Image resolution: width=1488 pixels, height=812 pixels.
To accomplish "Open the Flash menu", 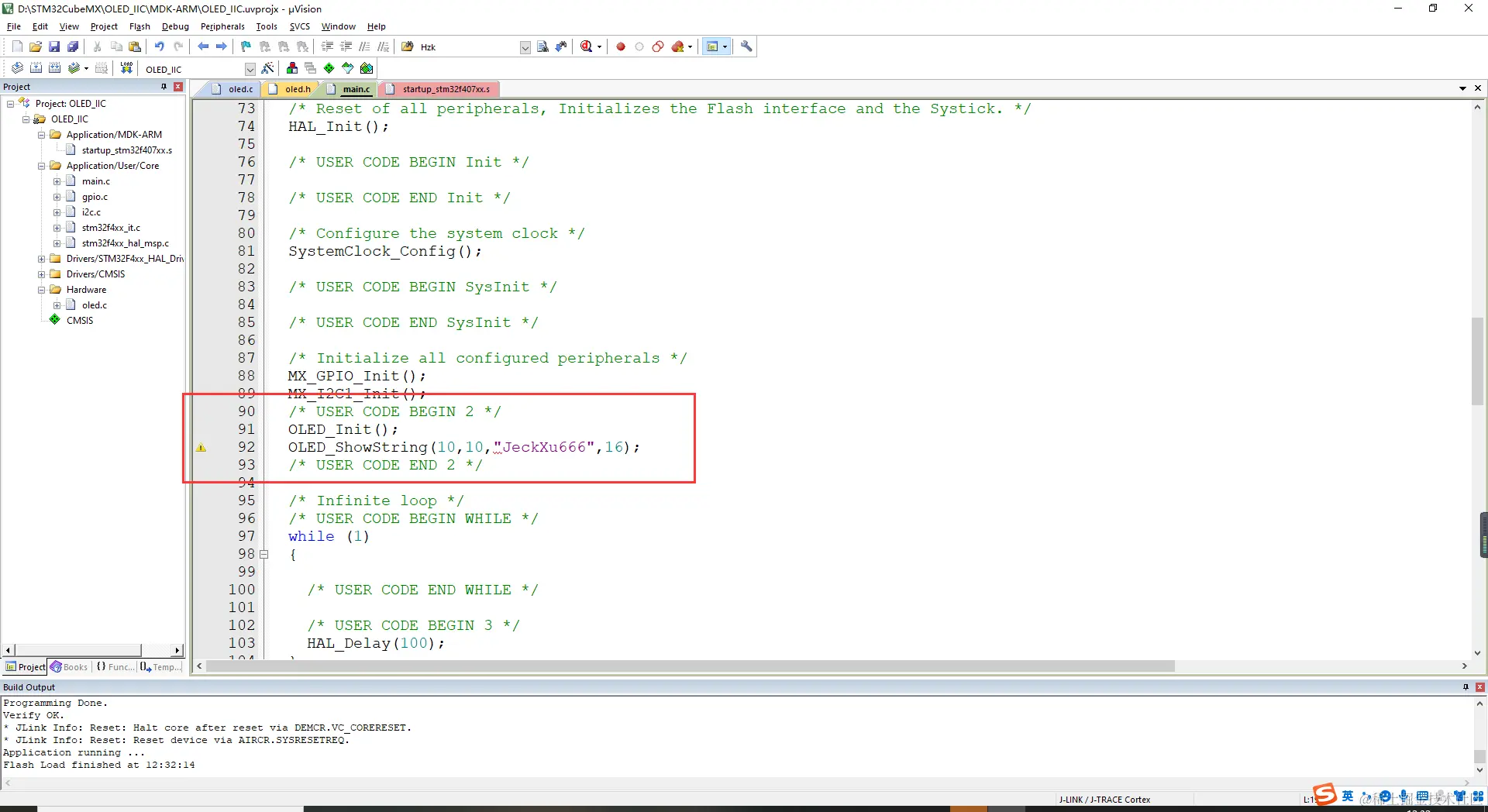I will click(x=139, y=26).
